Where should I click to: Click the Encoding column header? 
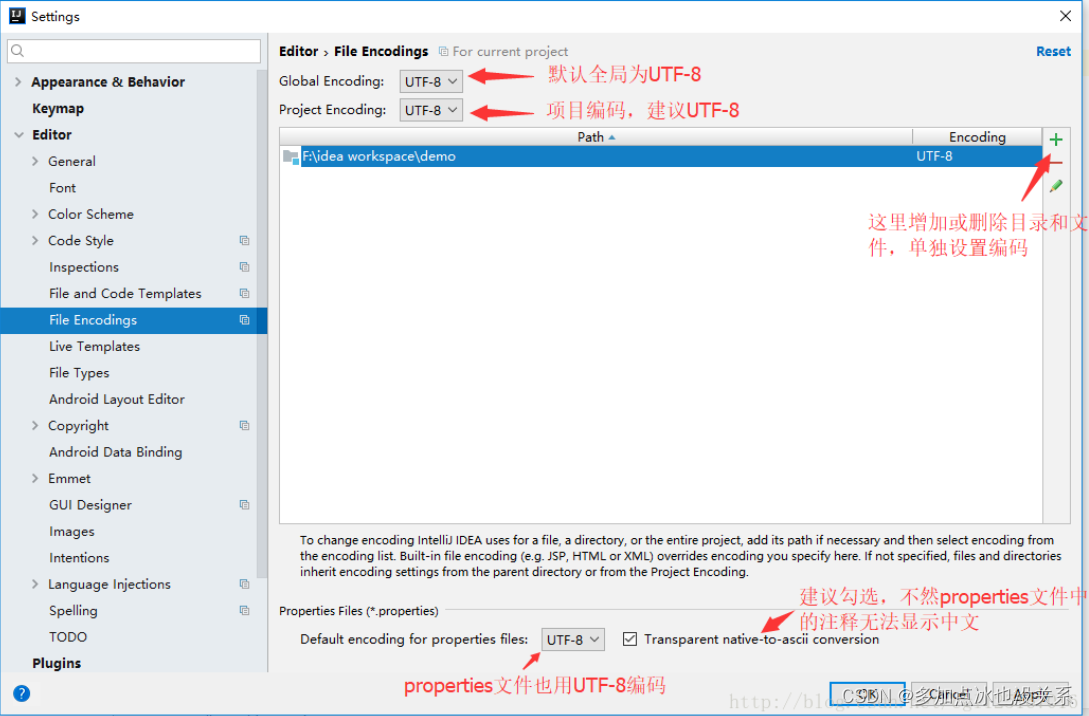pos(977,137)
